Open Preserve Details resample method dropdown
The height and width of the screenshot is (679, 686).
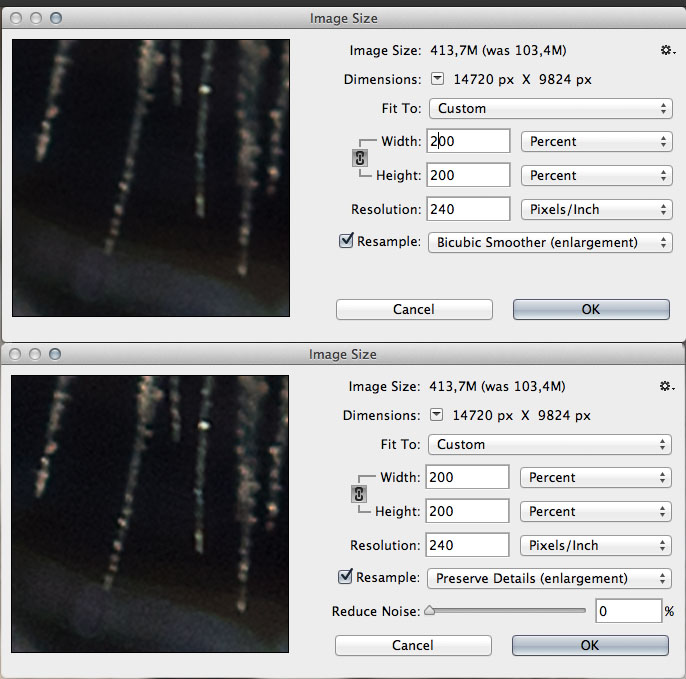tap(550, 578)
